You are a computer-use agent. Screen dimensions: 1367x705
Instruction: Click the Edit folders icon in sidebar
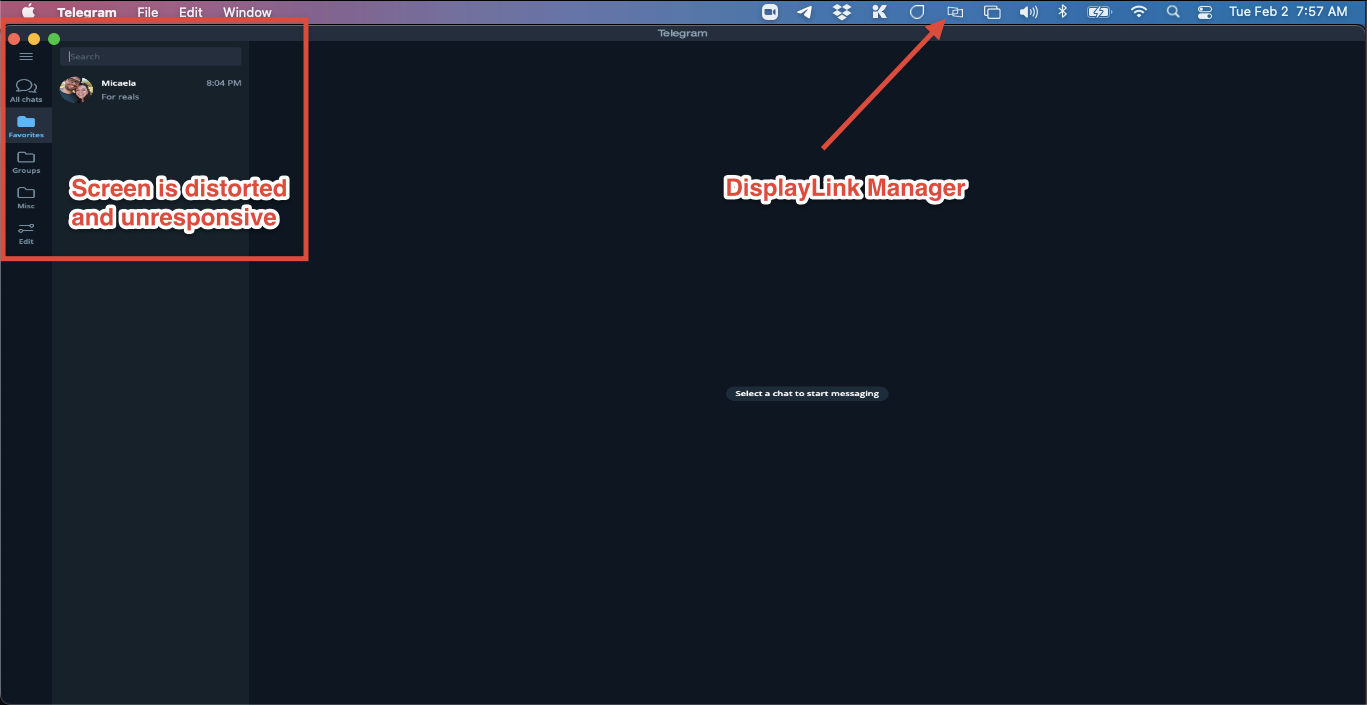coord(26,231)
